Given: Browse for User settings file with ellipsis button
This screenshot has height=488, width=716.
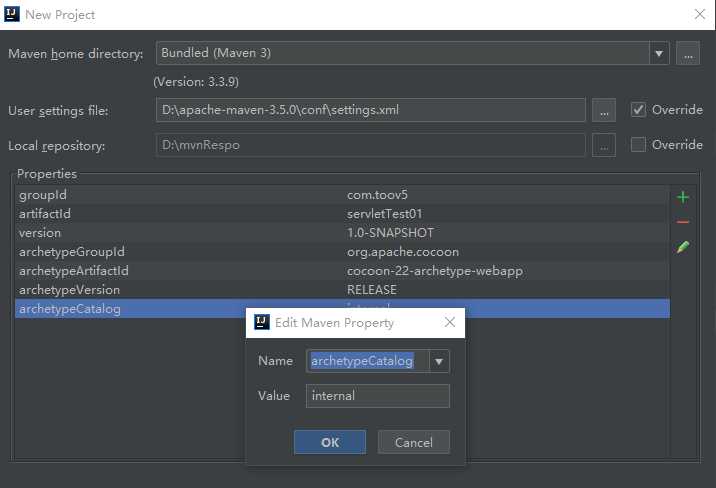Looking at the screenshot, I should click(x=604, y=110).
